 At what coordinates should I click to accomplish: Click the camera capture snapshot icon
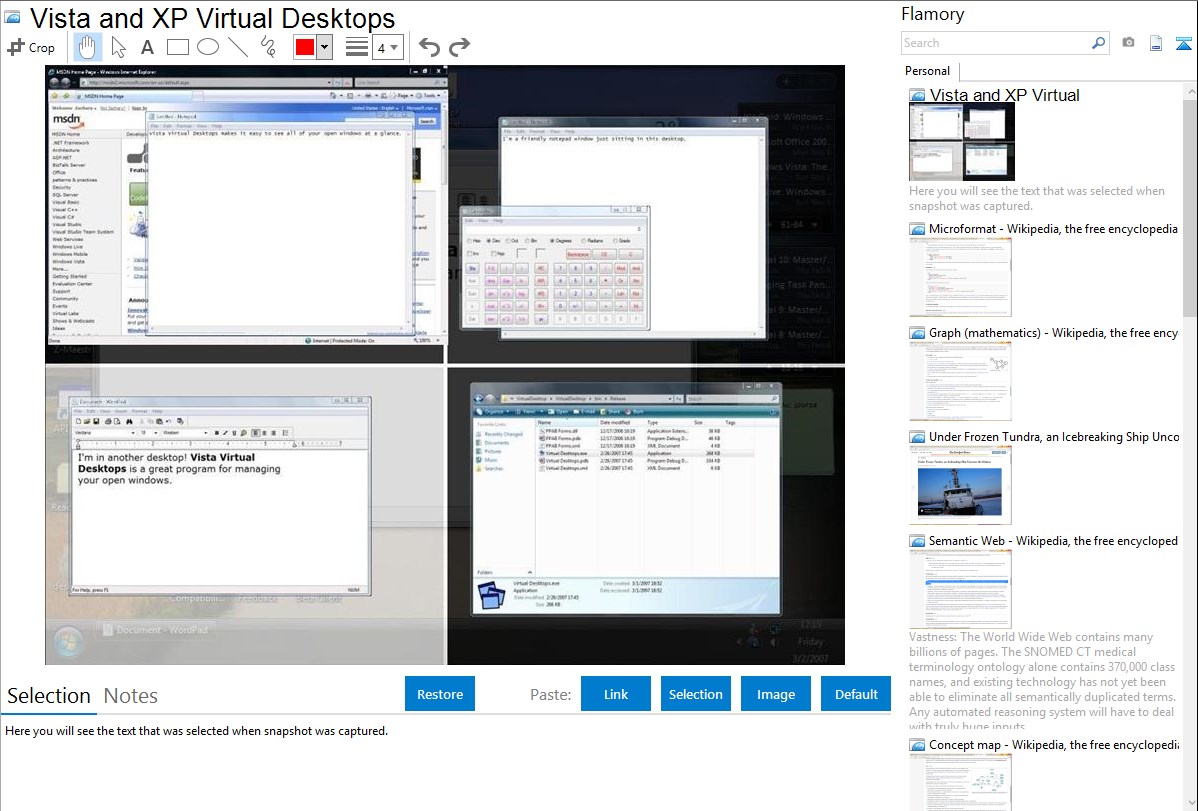click(1128, 43)
